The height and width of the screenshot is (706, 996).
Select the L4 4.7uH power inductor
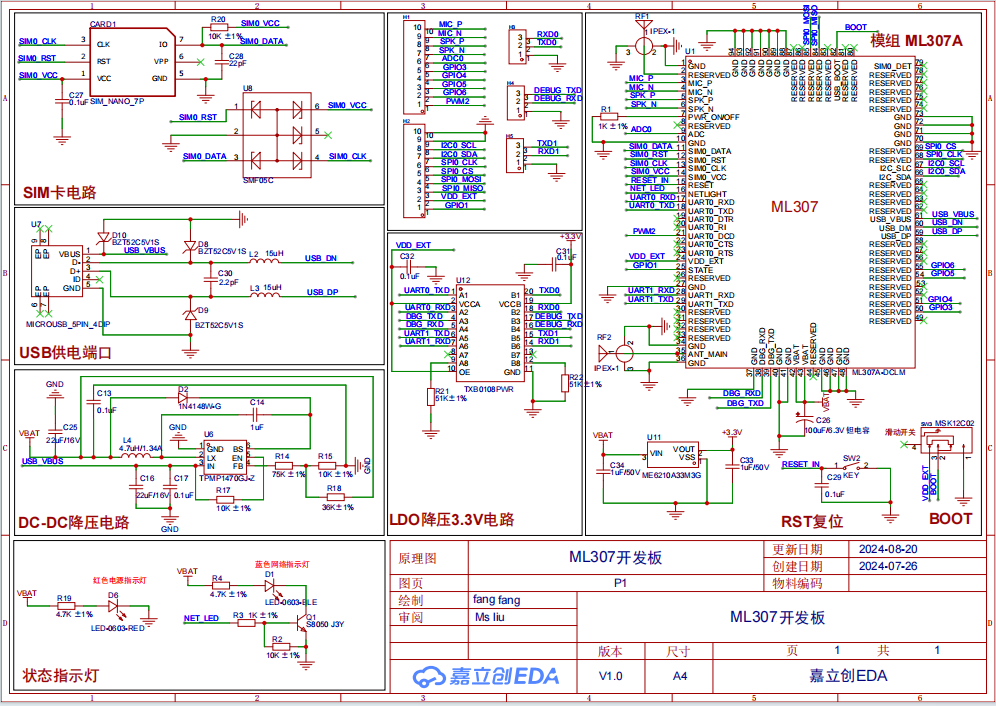tap(136, 454)
